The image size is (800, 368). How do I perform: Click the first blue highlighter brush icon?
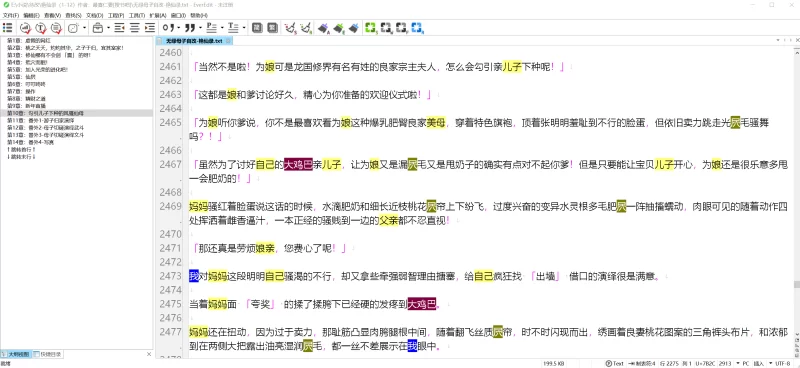click(x=323, y=28)
